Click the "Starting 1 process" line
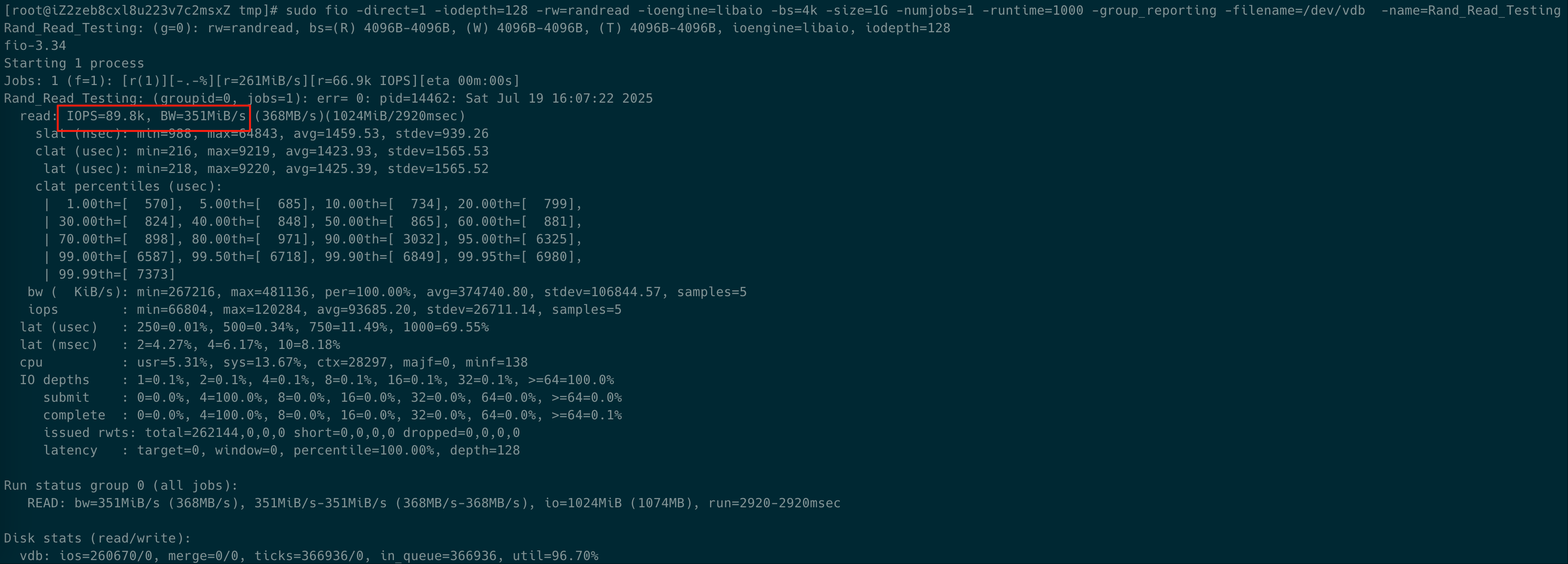Image resolution: width=1568 pixels, height=564 pixels. coord(74,63)
